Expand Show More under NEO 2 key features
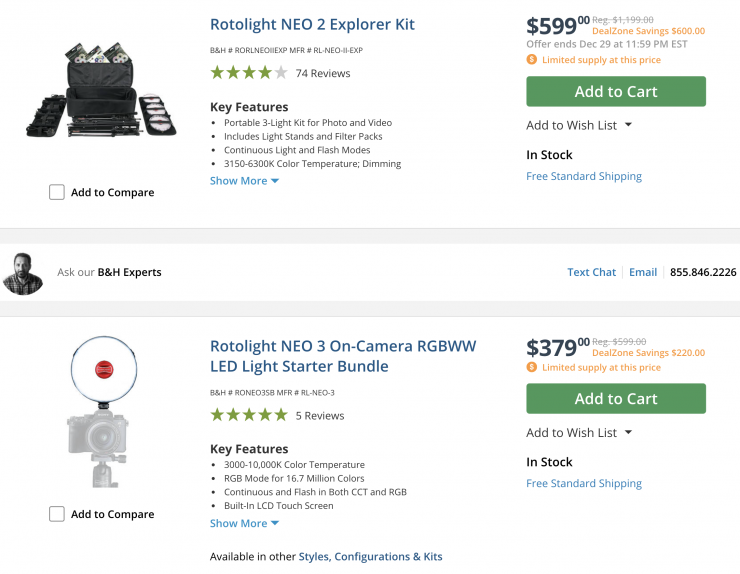 [244, 181]
